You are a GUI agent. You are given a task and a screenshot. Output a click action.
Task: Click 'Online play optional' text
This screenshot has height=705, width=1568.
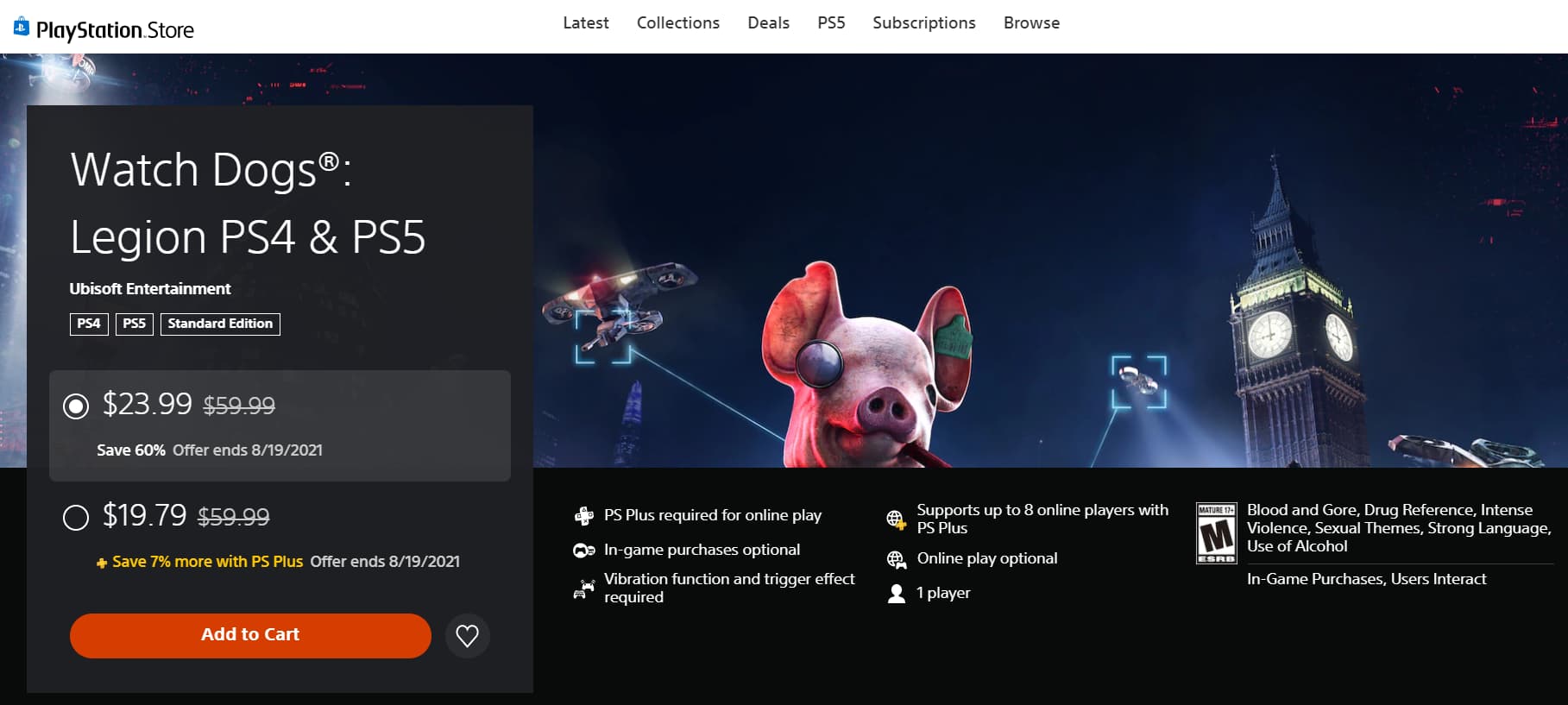click(987, 558)
